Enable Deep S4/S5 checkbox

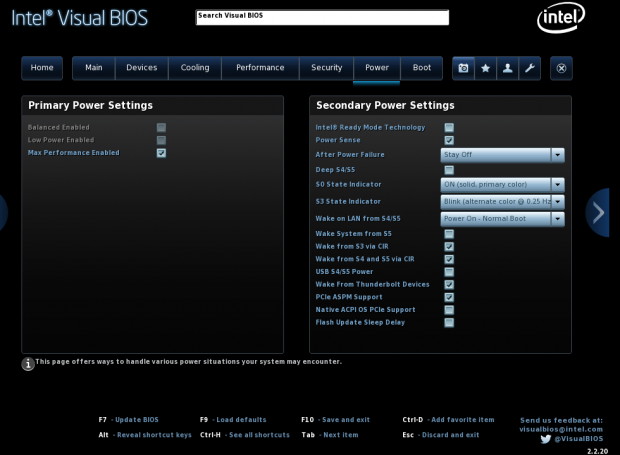(449, 170)
